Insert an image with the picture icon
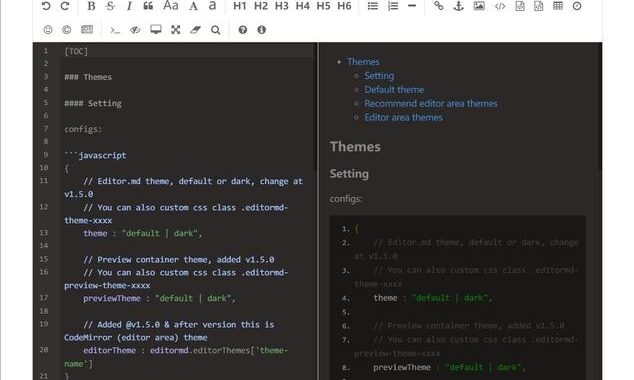 pos(479,6)
